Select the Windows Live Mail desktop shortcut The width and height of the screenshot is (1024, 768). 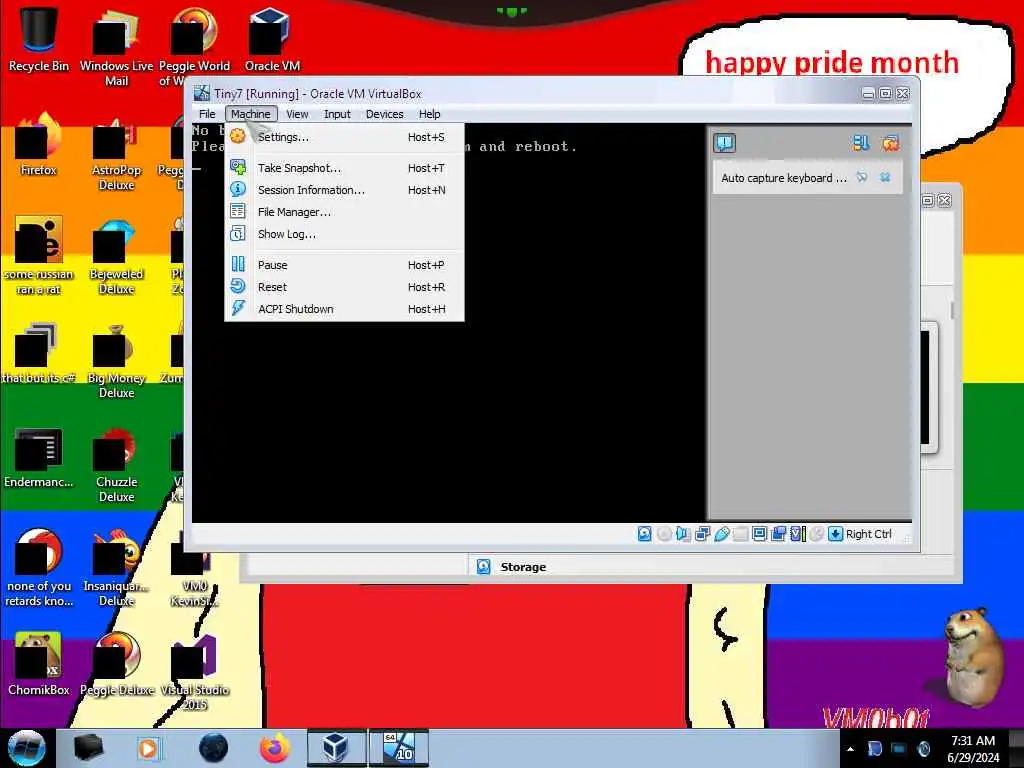click(116, 47)
